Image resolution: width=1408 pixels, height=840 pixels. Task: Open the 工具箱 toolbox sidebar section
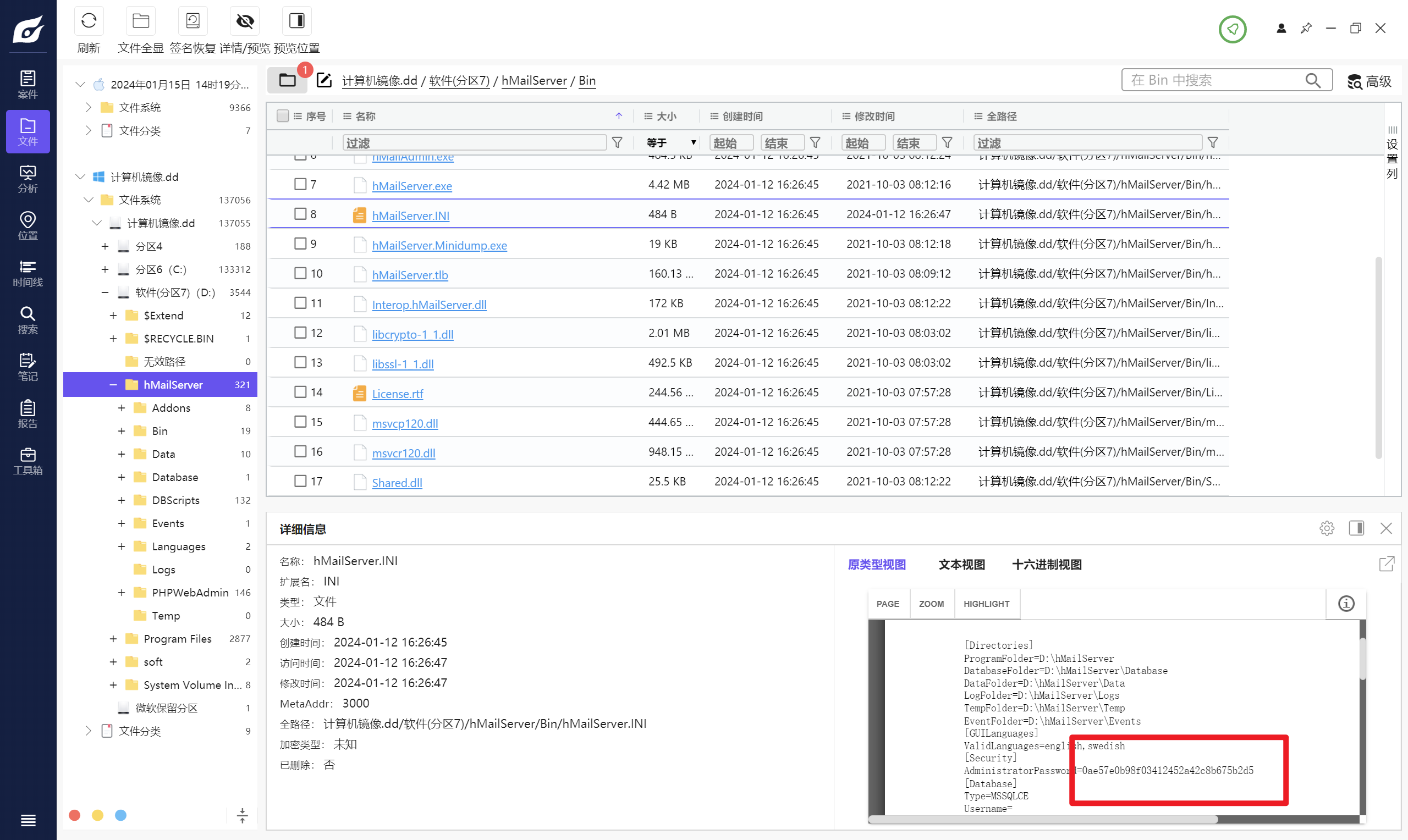[x=28, y=460]
